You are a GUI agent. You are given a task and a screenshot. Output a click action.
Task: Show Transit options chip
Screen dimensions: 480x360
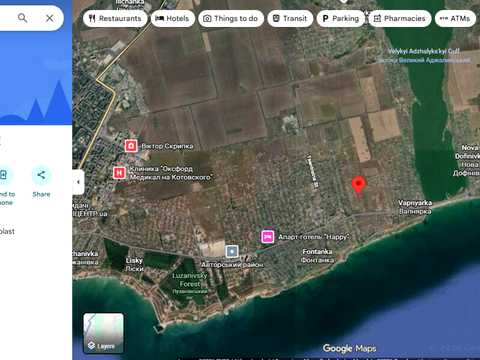(x=290, y=18)
